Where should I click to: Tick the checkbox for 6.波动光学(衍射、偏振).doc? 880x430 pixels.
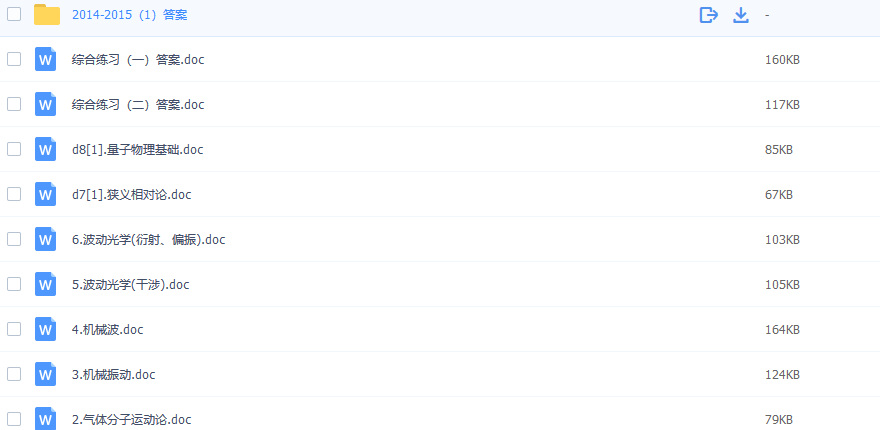pyautogui.click(x=14, y=239)
